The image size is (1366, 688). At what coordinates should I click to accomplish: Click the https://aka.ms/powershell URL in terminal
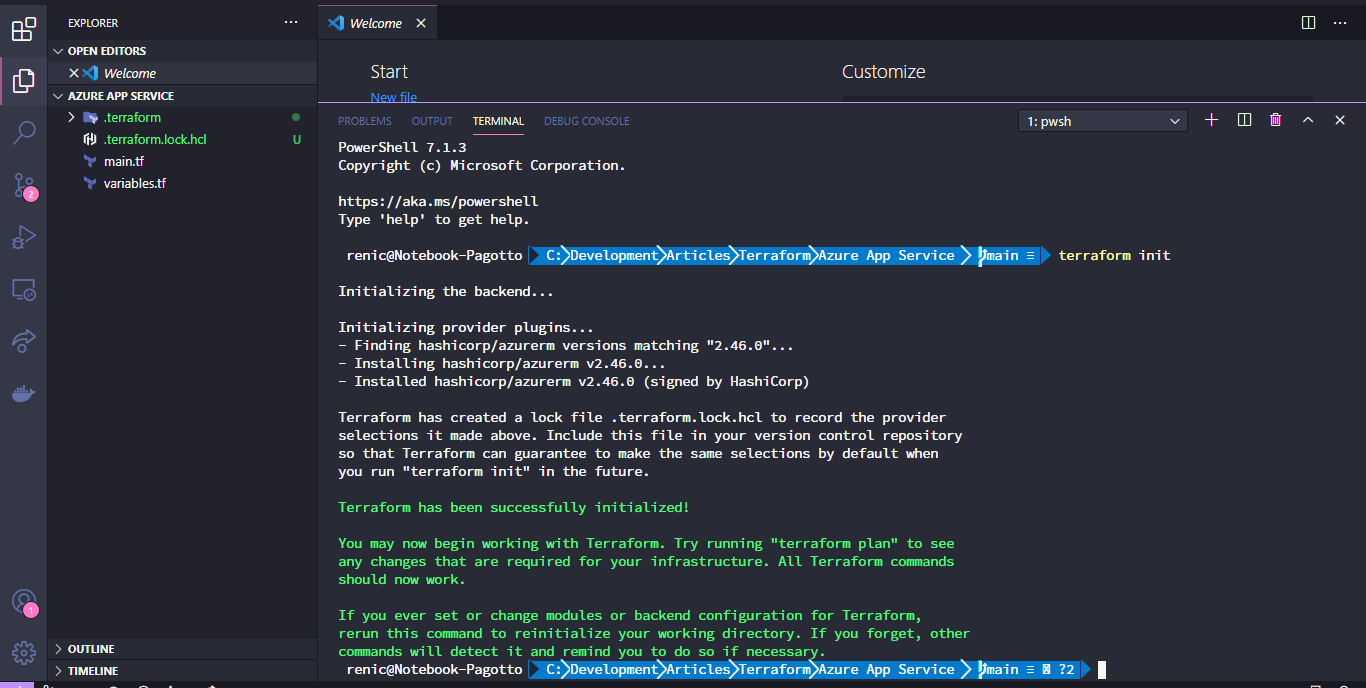coord(438,201)
